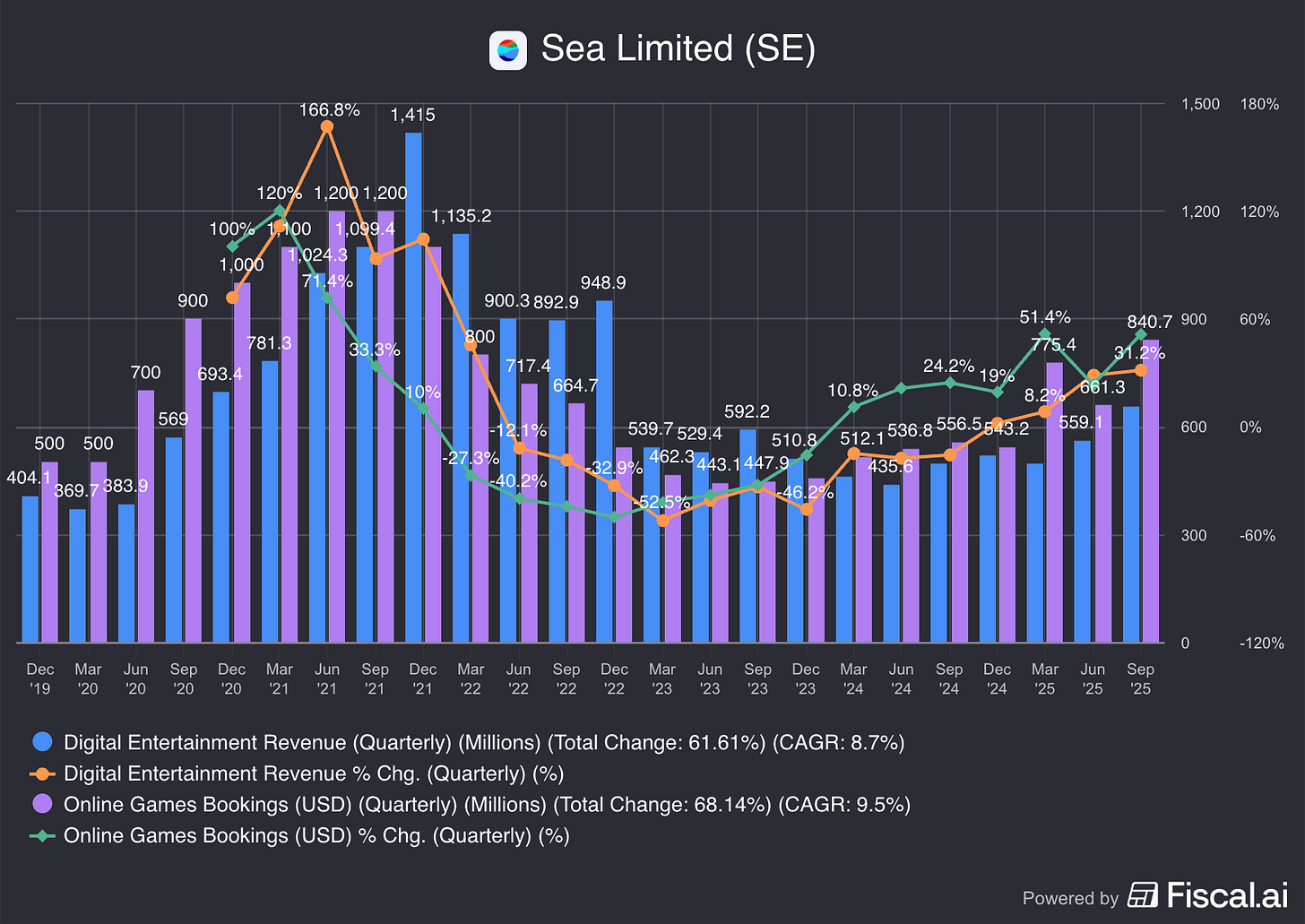Select the blue Digital Entertainment Revenue legend marker
Image resolution: width=1305 pixels, height=924 pixels.
tap(43, 742)
